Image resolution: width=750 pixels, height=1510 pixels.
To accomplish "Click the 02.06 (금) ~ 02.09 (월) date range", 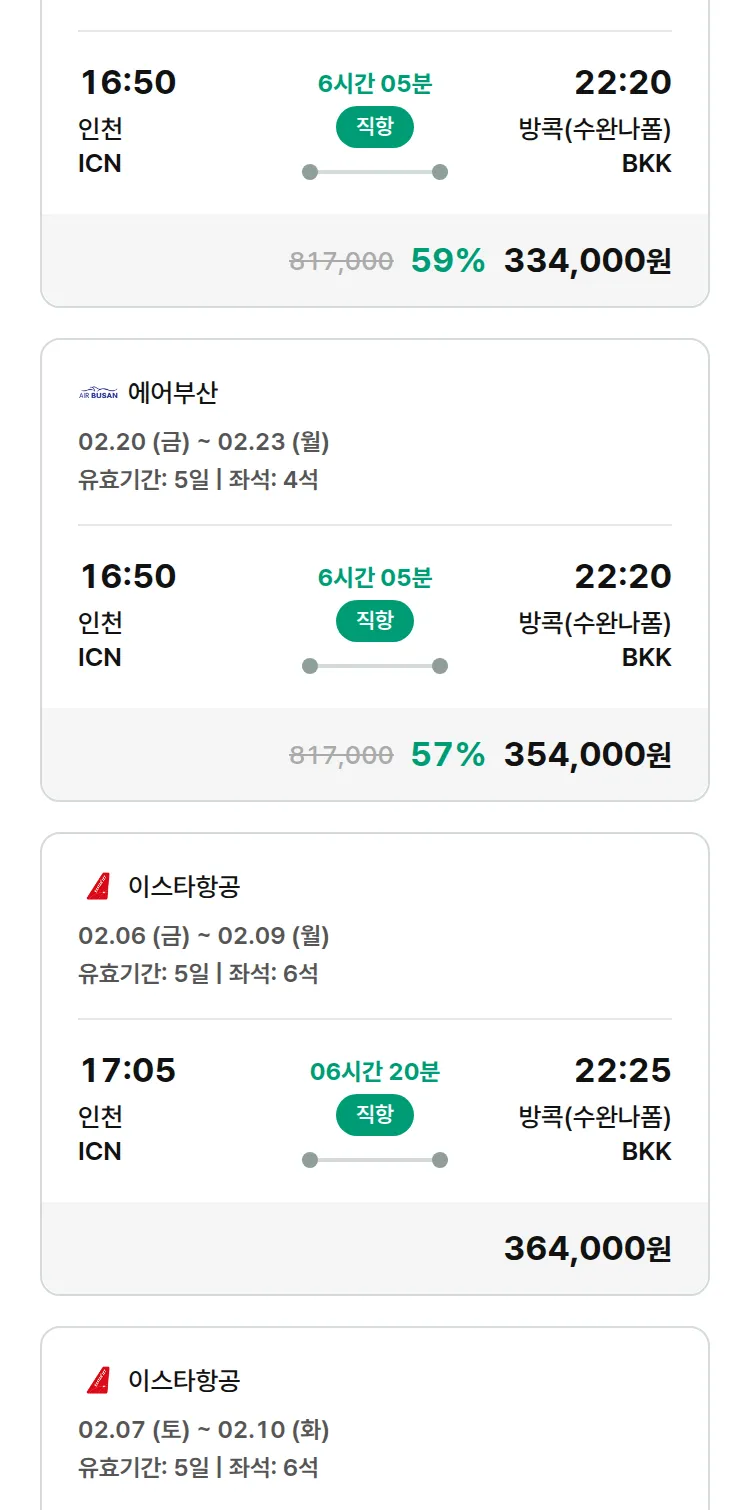I will 204,936.
